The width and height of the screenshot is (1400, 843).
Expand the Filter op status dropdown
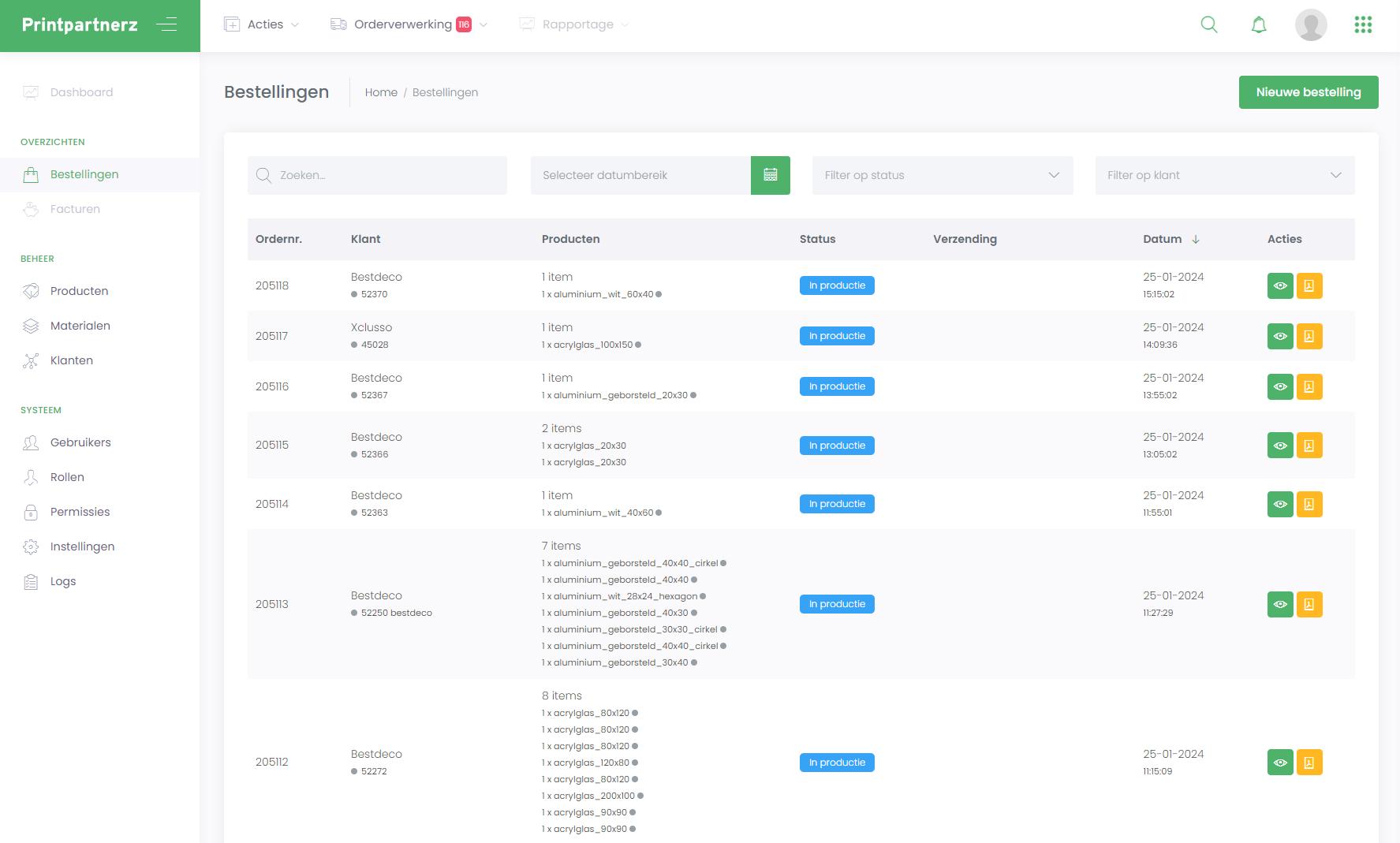click(943, 175)
